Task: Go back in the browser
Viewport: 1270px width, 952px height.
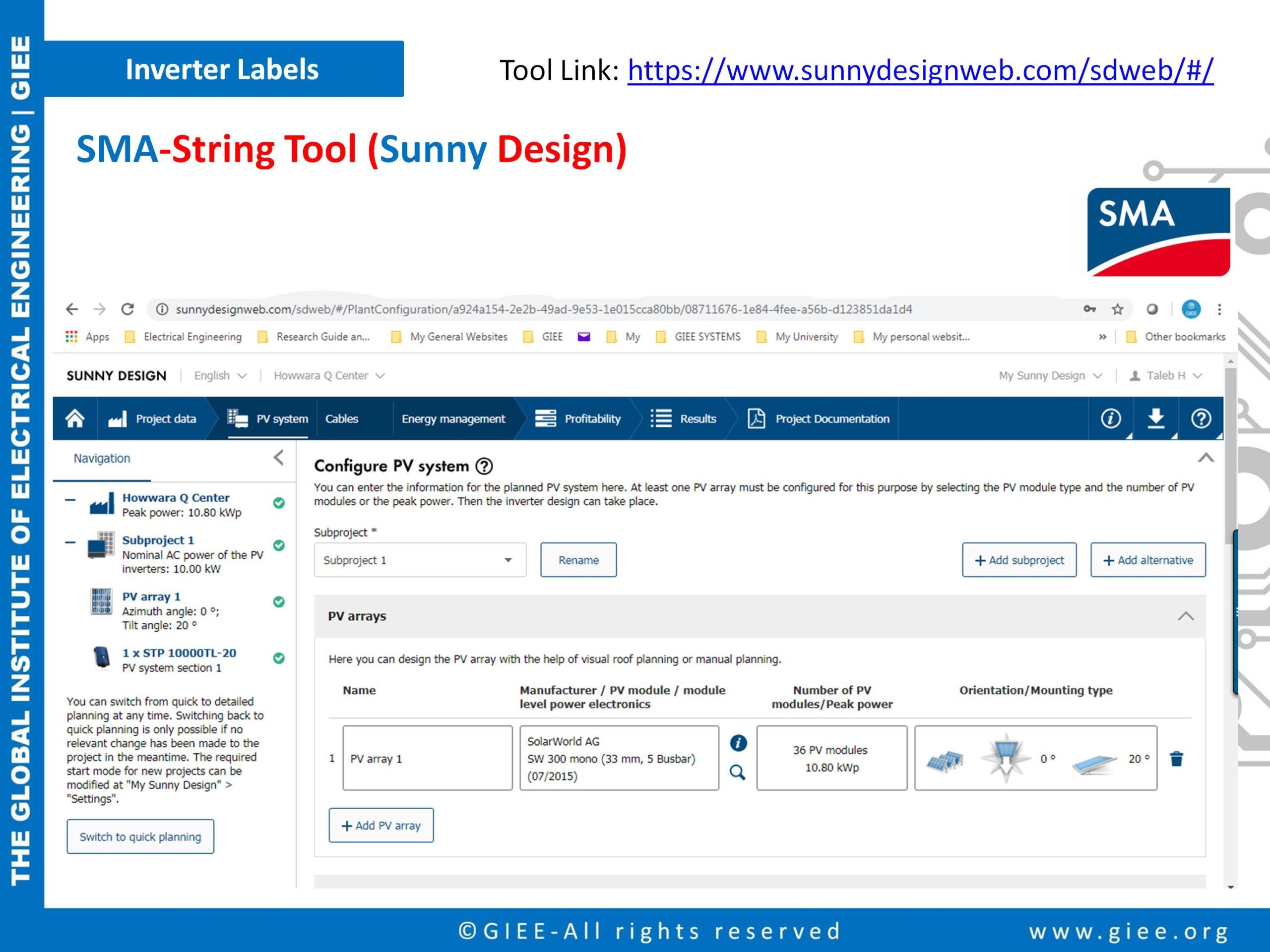Action: [71, 309]
